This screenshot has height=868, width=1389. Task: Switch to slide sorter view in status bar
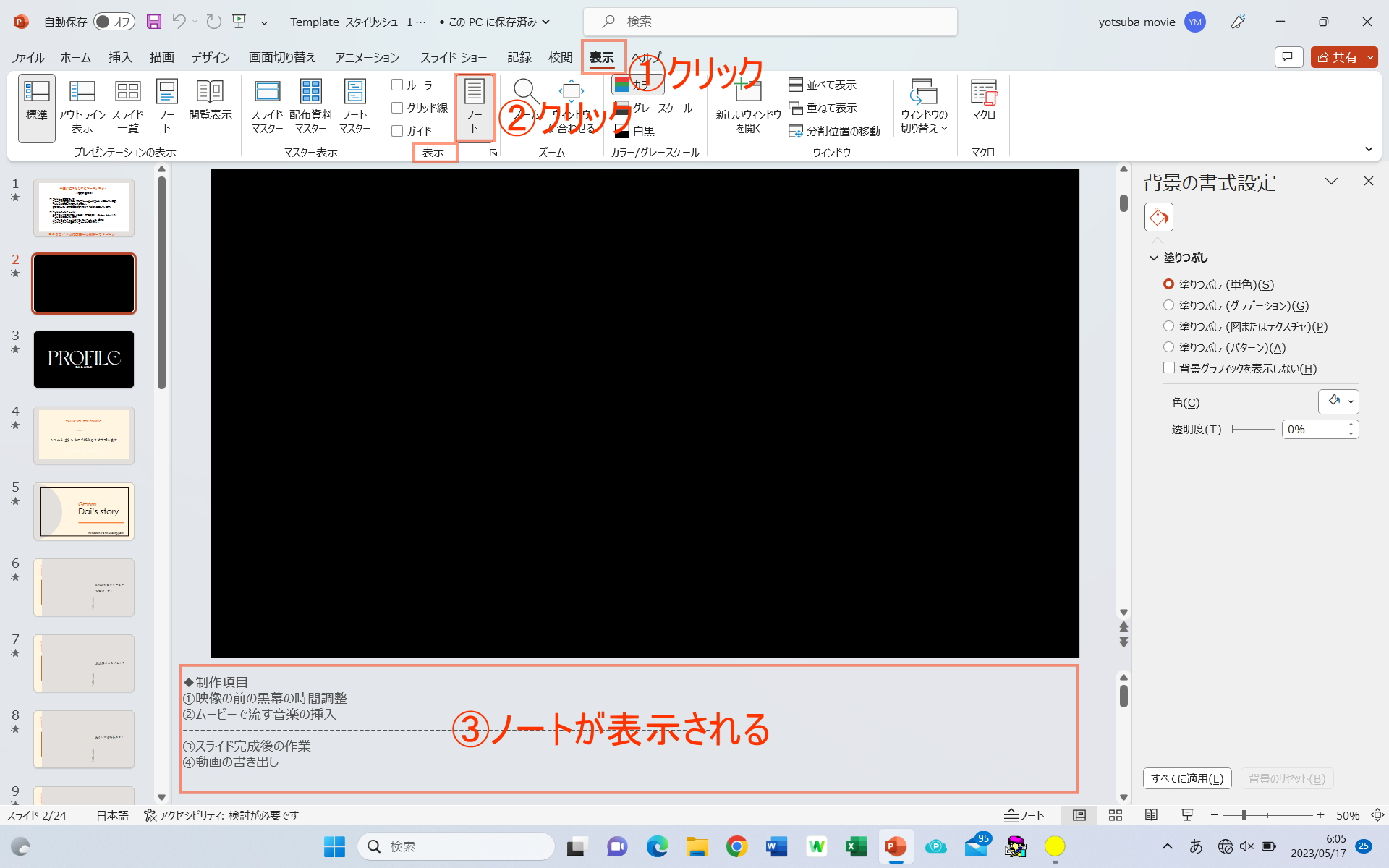point(1115,815)
